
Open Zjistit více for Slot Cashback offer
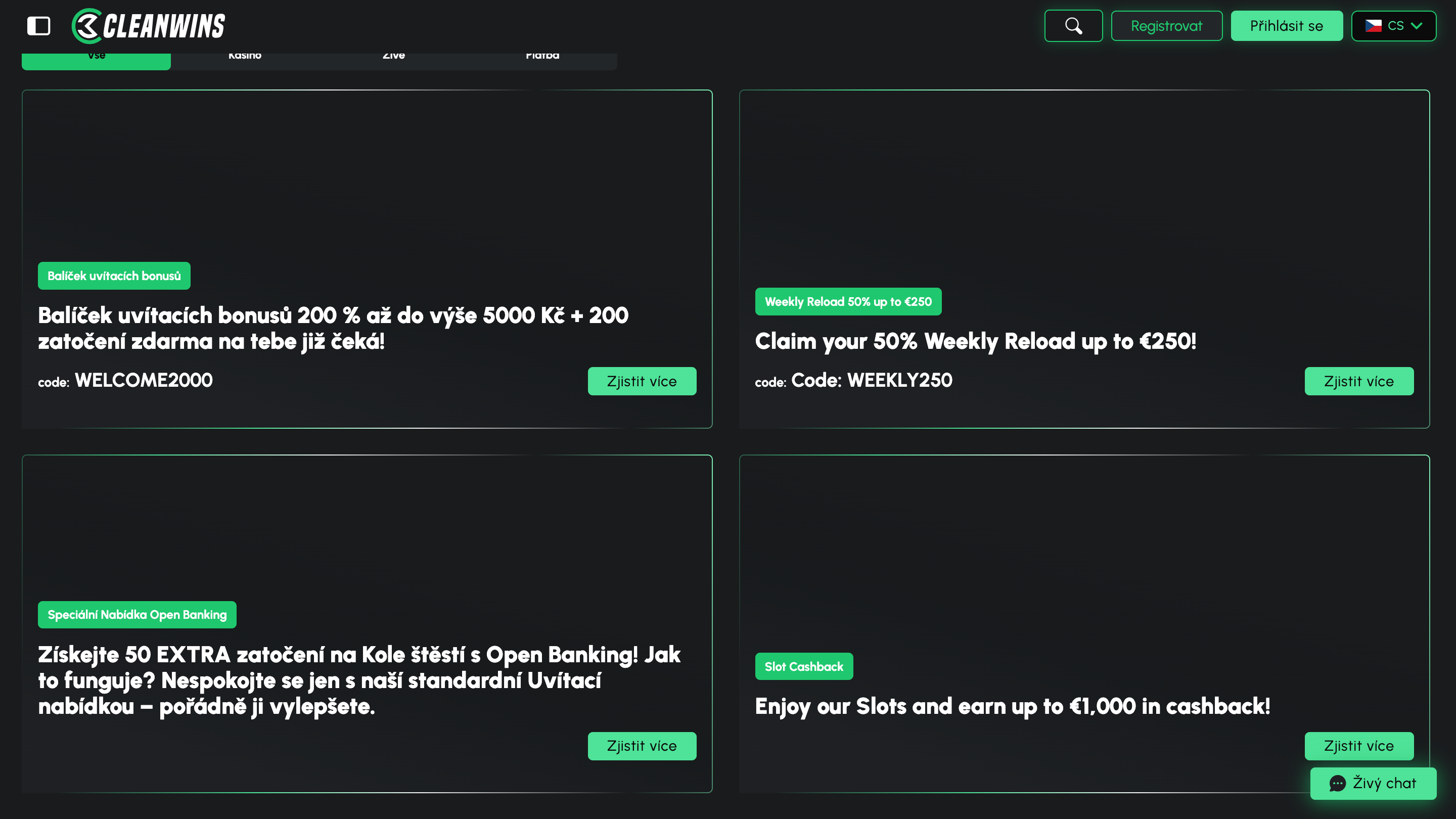[1359, 746]
